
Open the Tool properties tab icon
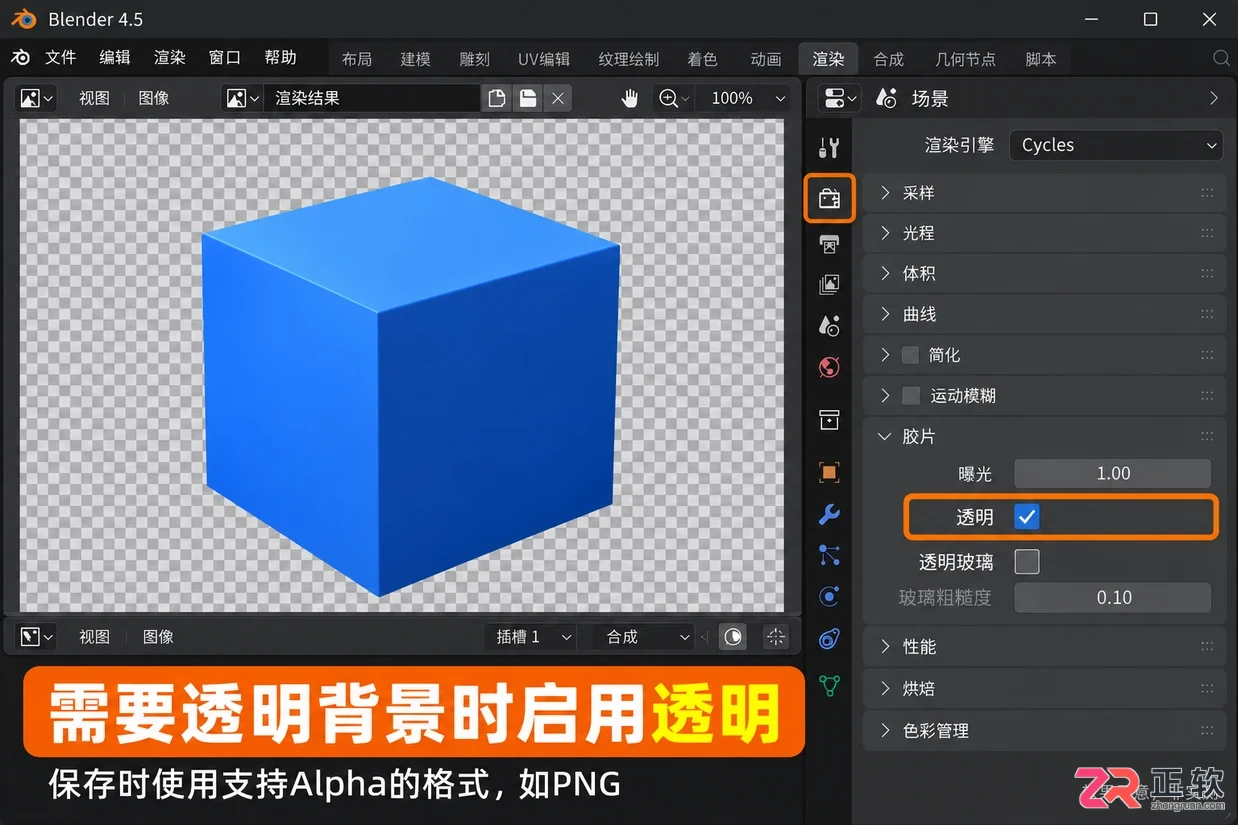828,148
